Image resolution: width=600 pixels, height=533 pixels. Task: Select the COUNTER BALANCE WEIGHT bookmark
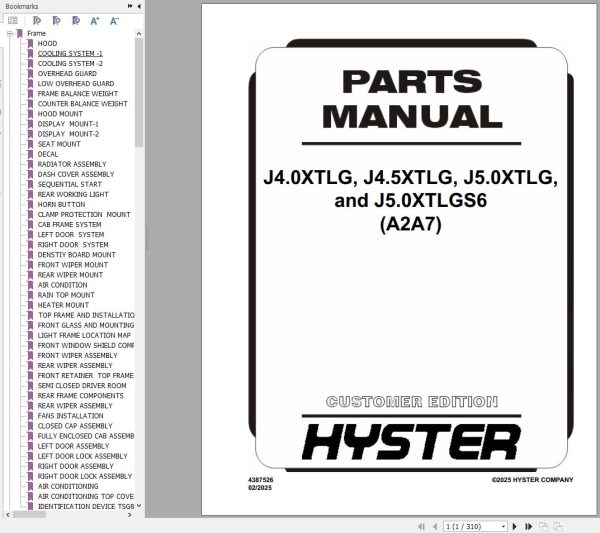pos(82,104)
